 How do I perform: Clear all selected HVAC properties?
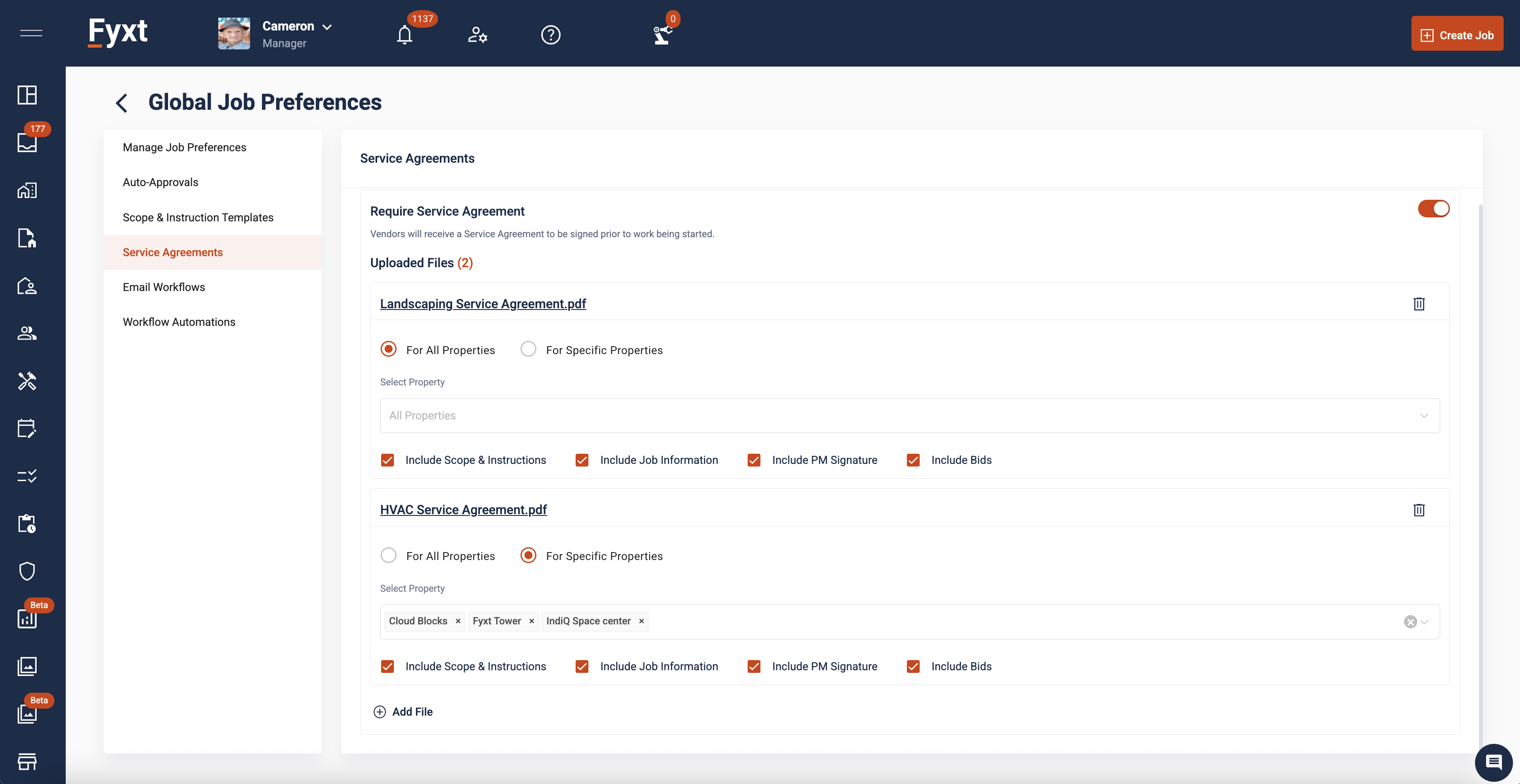coord(1410,622)
